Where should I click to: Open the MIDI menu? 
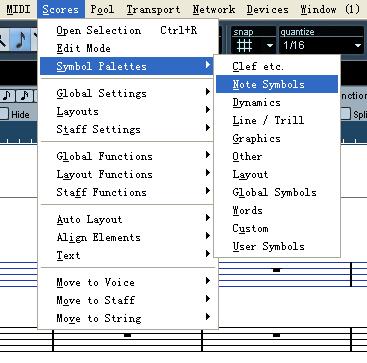tap(18, 9)
